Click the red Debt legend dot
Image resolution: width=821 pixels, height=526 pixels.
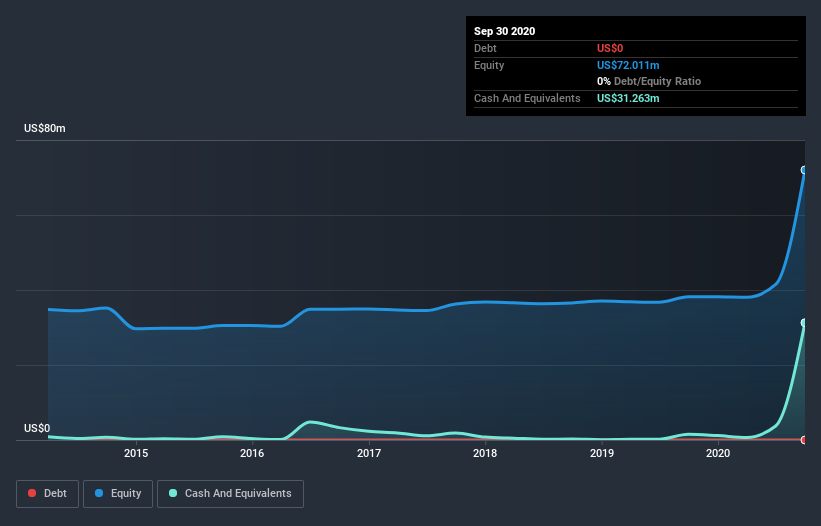(x=32, y=493)
